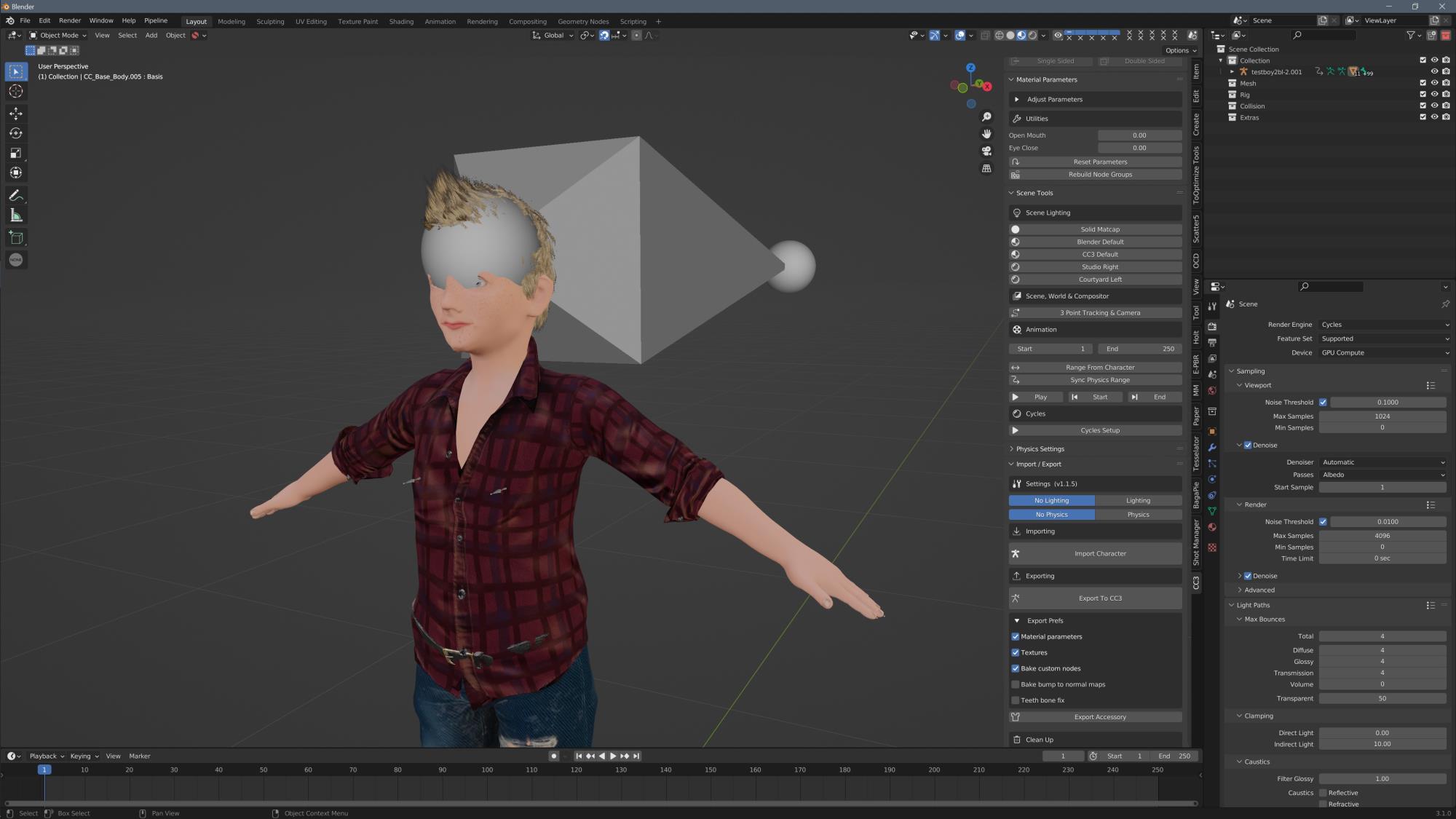This screenshot has height=819, width=1456.
Task: Pin the Scene properties panel
Action: (1445, 304)
